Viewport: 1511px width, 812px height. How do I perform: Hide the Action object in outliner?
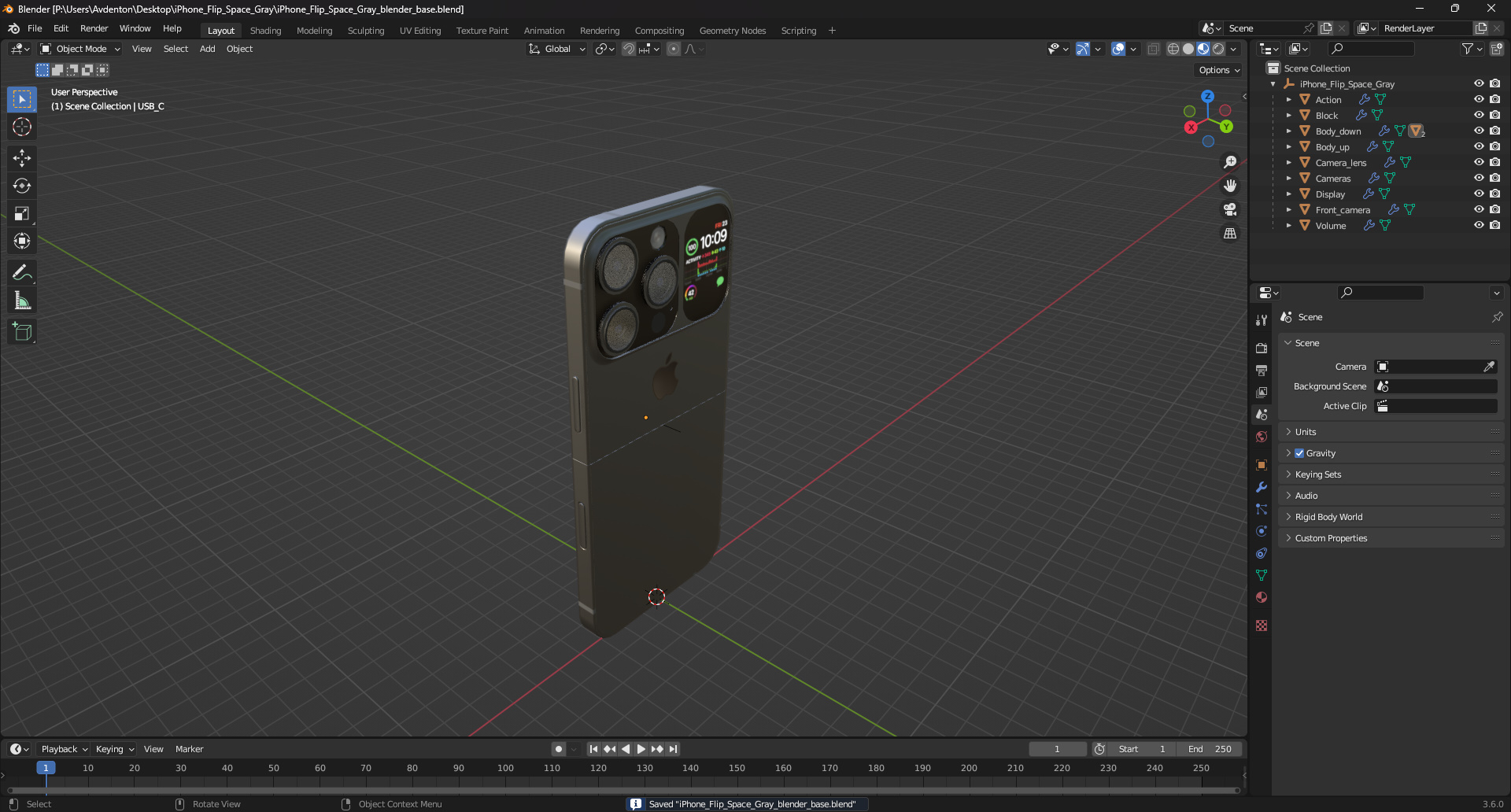1479,99
